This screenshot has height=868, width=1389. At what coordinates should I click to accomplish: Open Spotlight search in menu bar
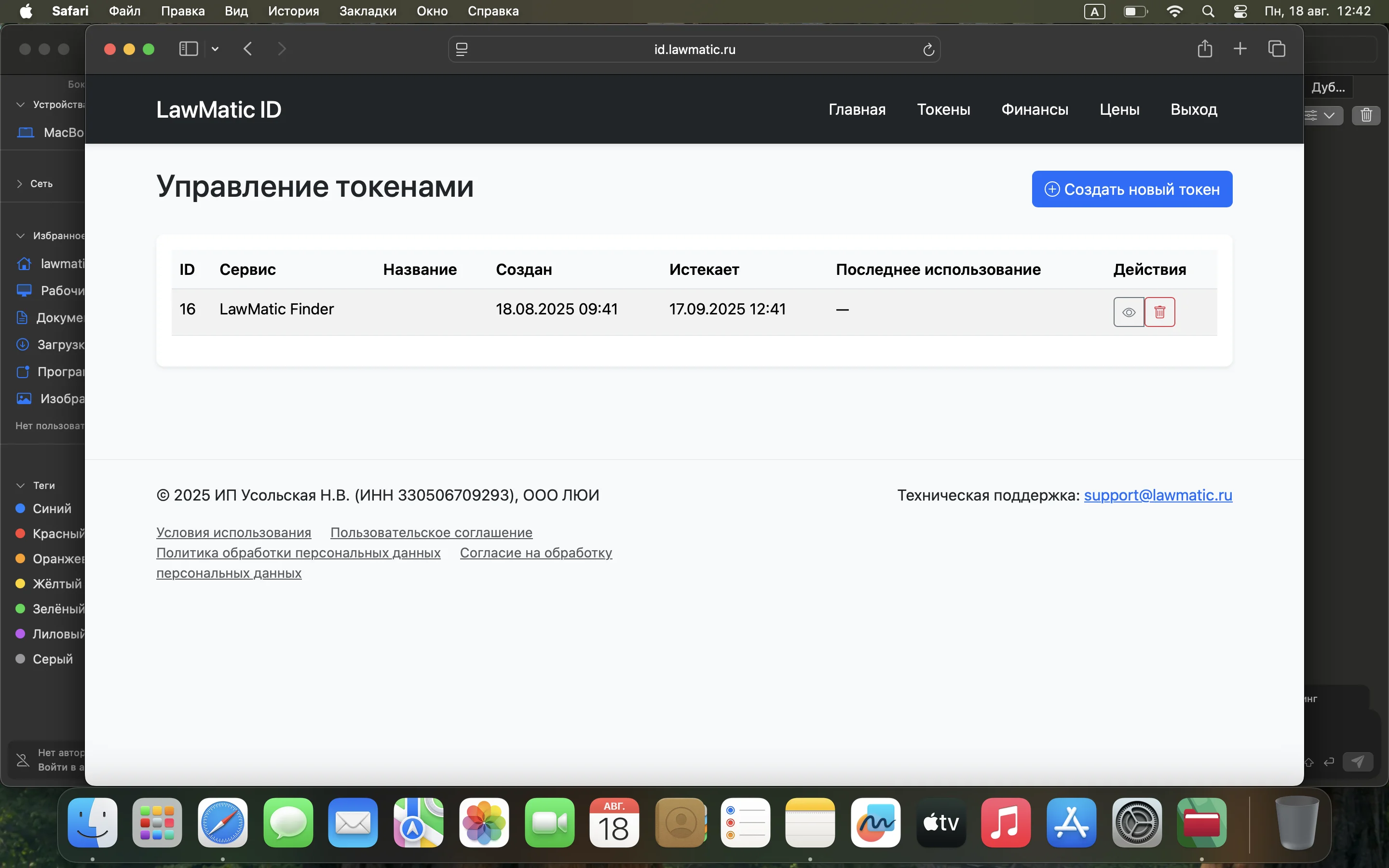click(x=1208, y=11)
